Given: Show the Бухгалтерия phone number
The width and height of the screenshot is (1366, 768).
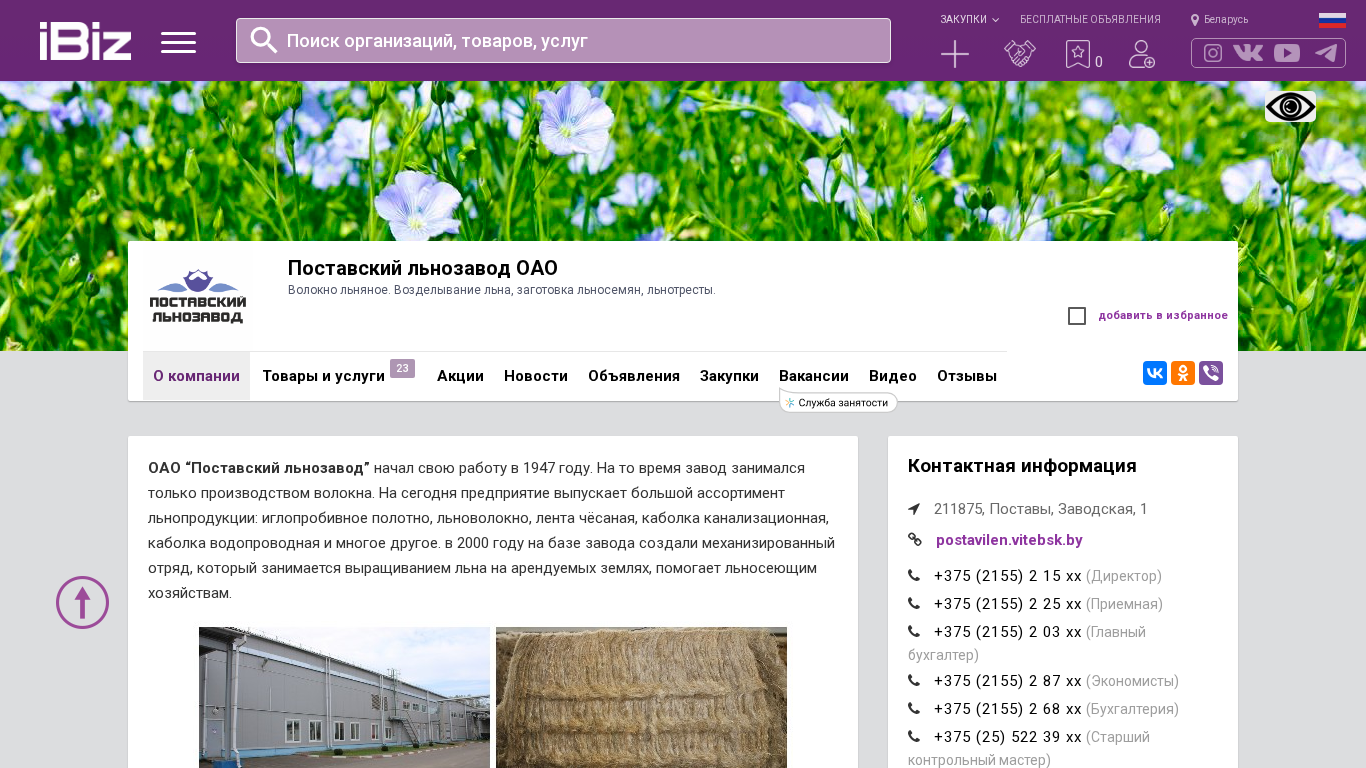Looking at the screenshot, I should tap(1008, 709).
